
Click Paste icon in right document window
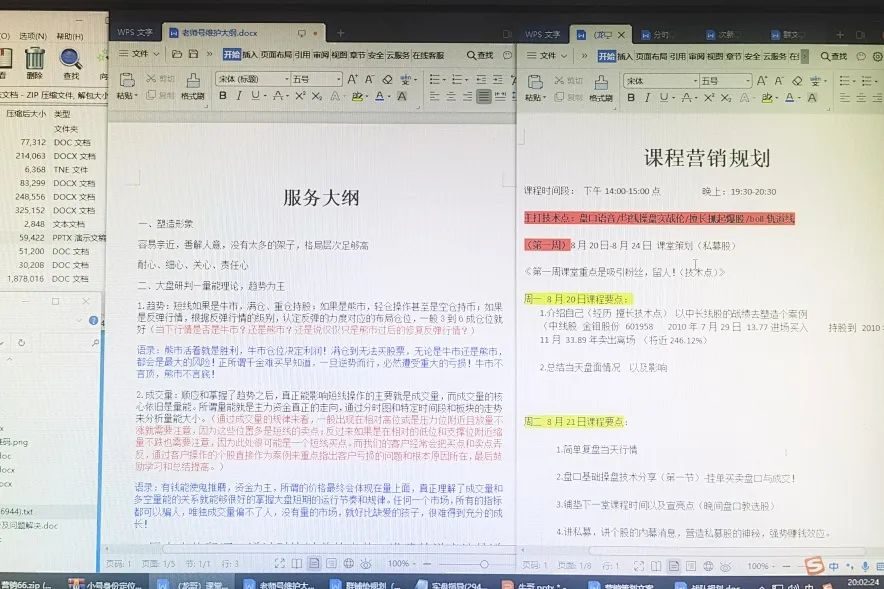[x=536, y=87]
